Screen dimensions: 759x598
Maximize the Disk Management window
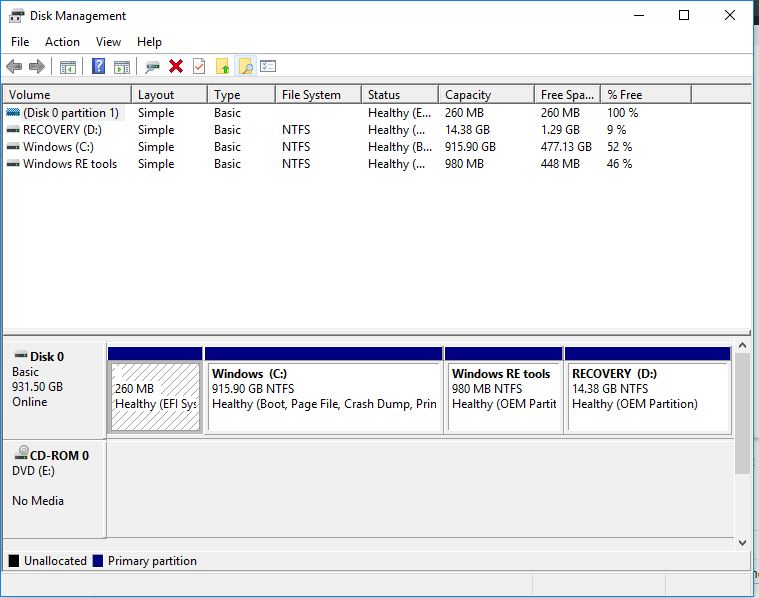pyautogui.click(x=684, y=15)
